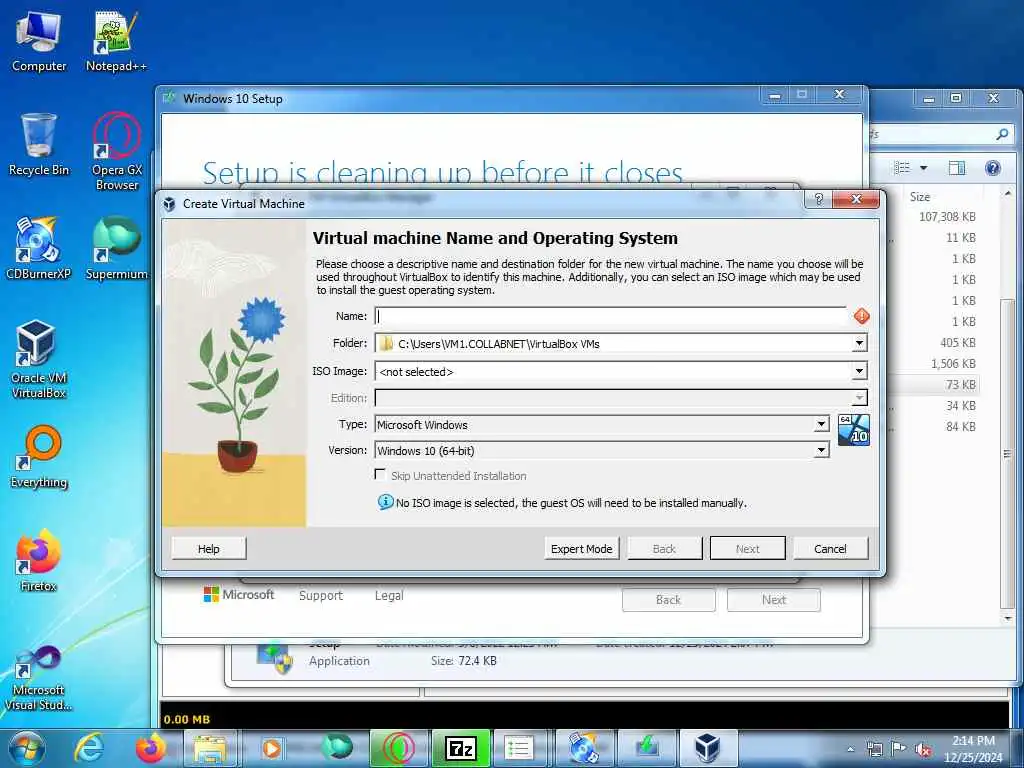
Task: Open the Computer desktop icon
Action: click(x=39, y=42)
